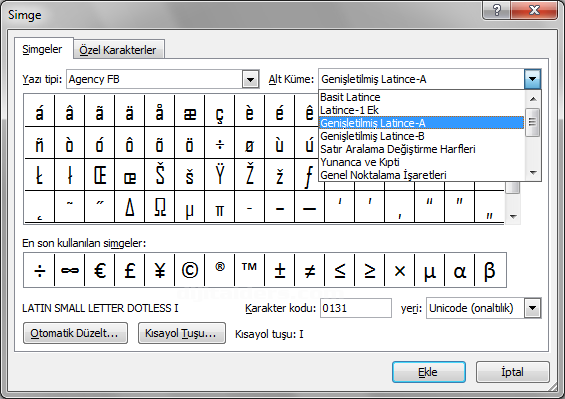Pick the — em dash cell

click(x=309, y=207)
